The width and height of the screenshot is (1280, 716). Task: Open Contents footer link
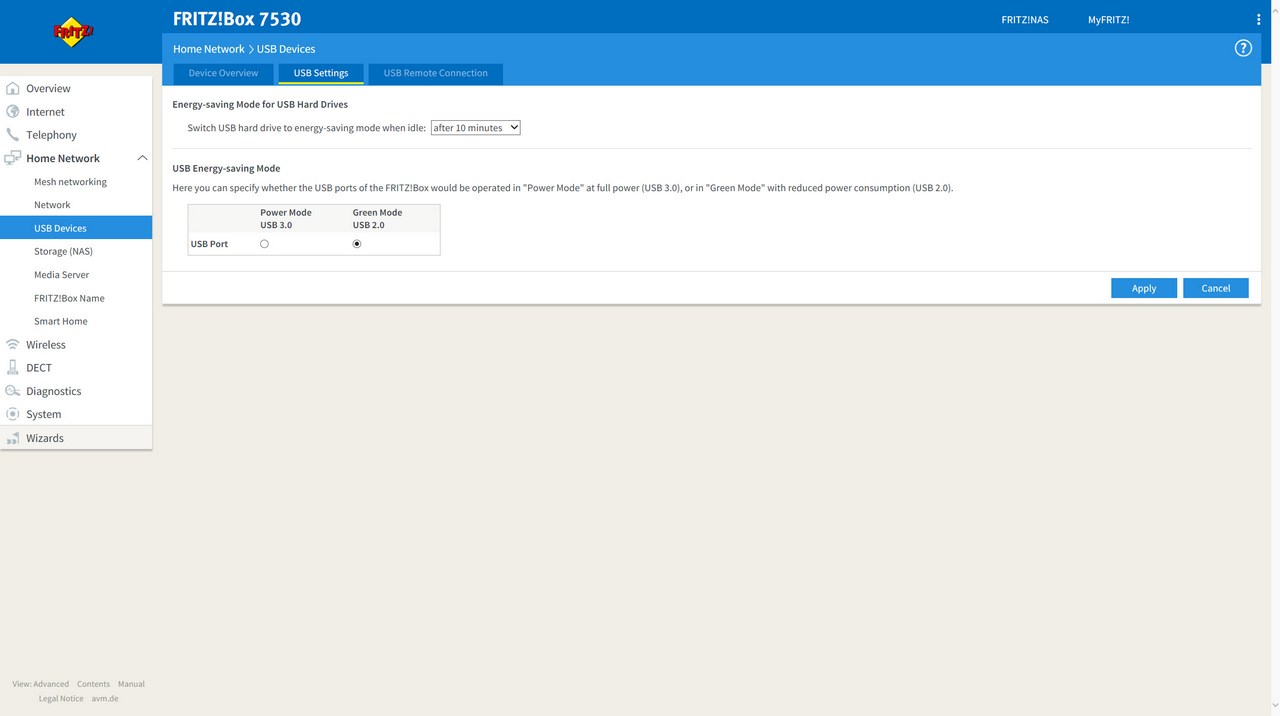point(93,684)
